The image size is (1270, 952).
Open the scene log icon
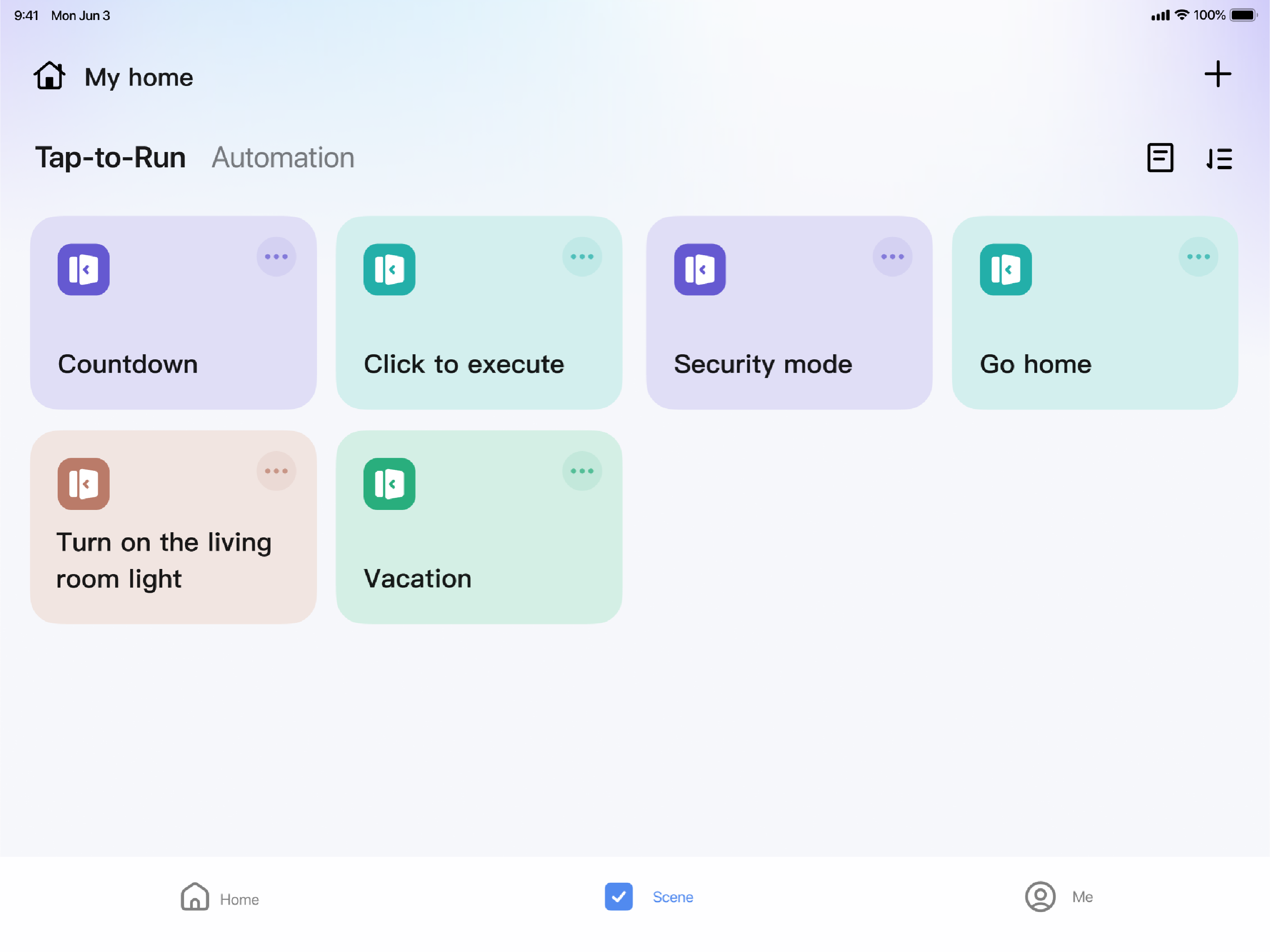(1160, 158)
